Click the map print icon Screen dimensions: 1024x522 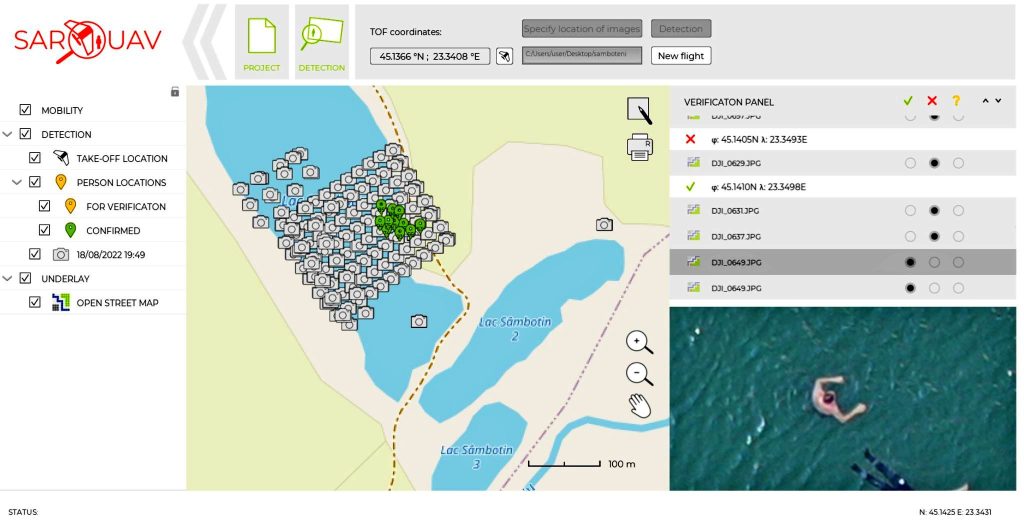(639, 147)
